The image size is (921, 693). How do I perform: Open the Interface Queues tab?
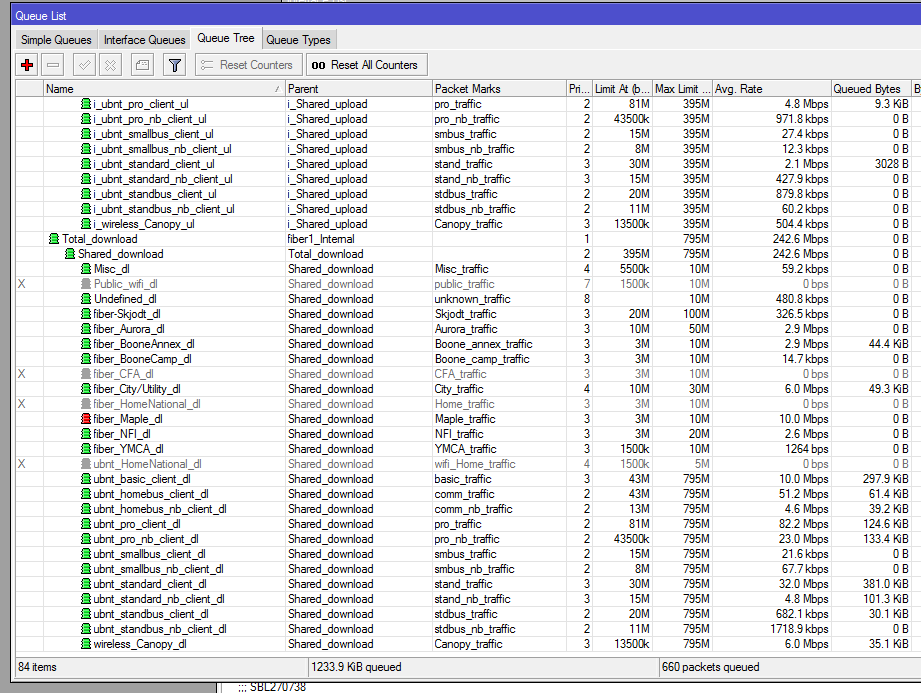click(x=145, y=40)
